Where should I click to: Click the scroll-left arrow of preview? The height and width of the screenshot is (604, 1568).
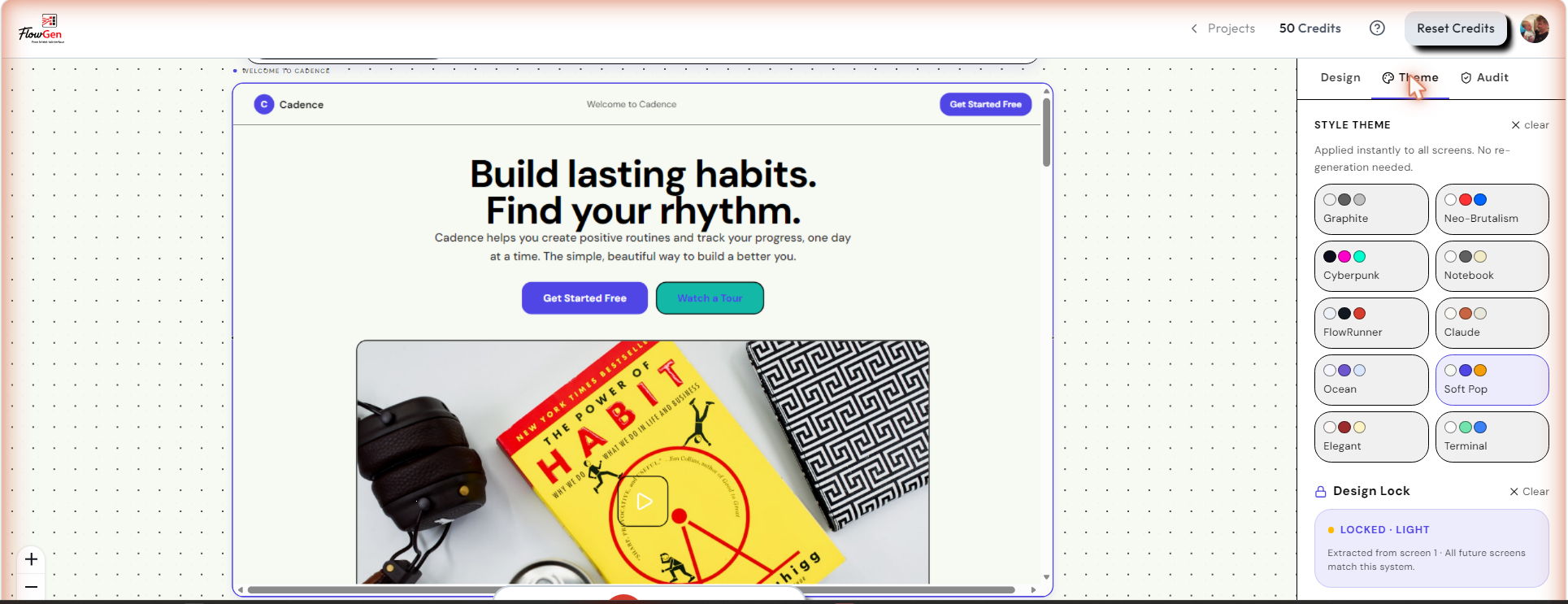[240, 589]
